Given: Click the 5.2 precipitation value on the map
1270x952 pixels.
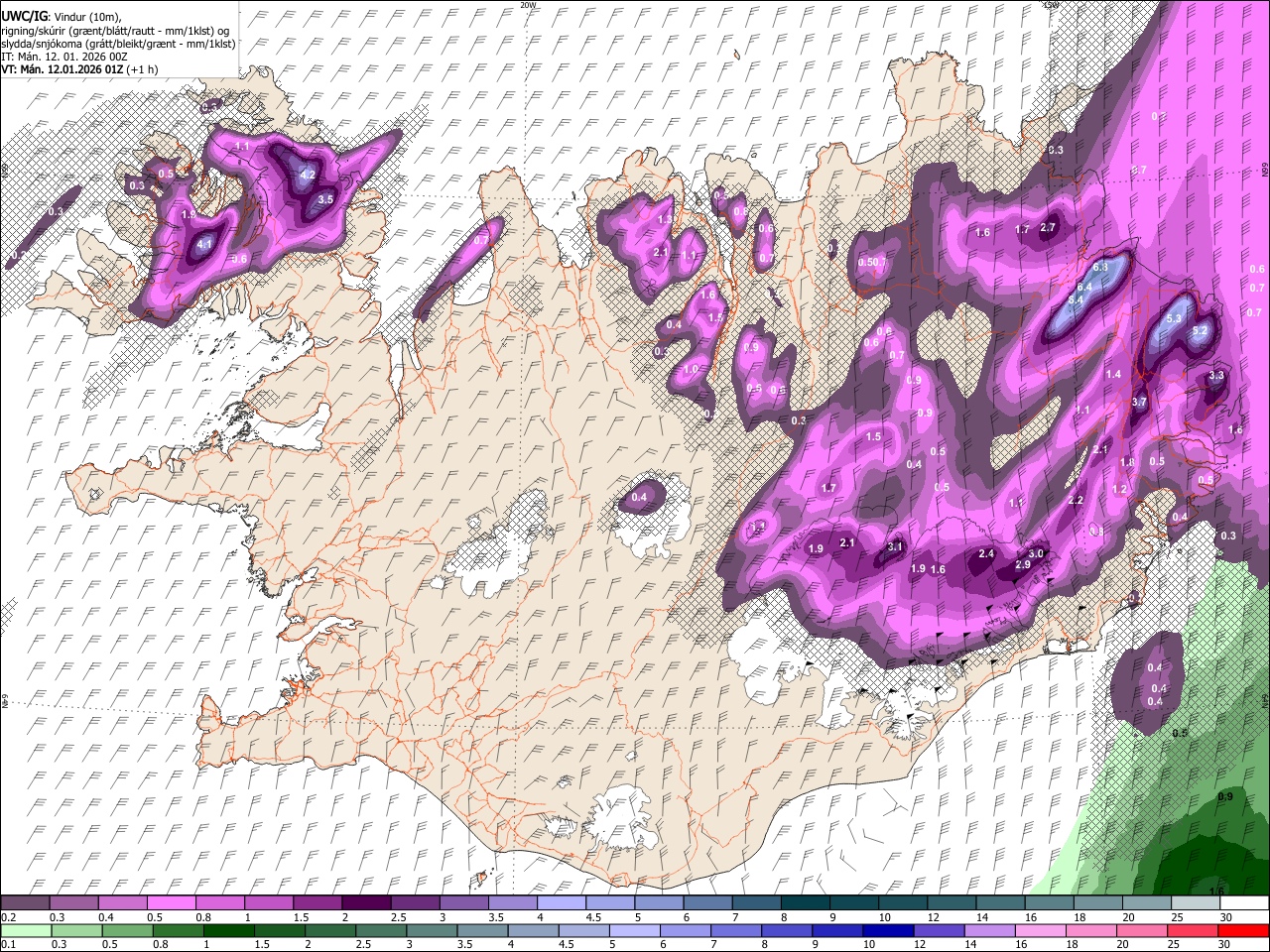Looking at the screenshot, I should click(1199, 330).
